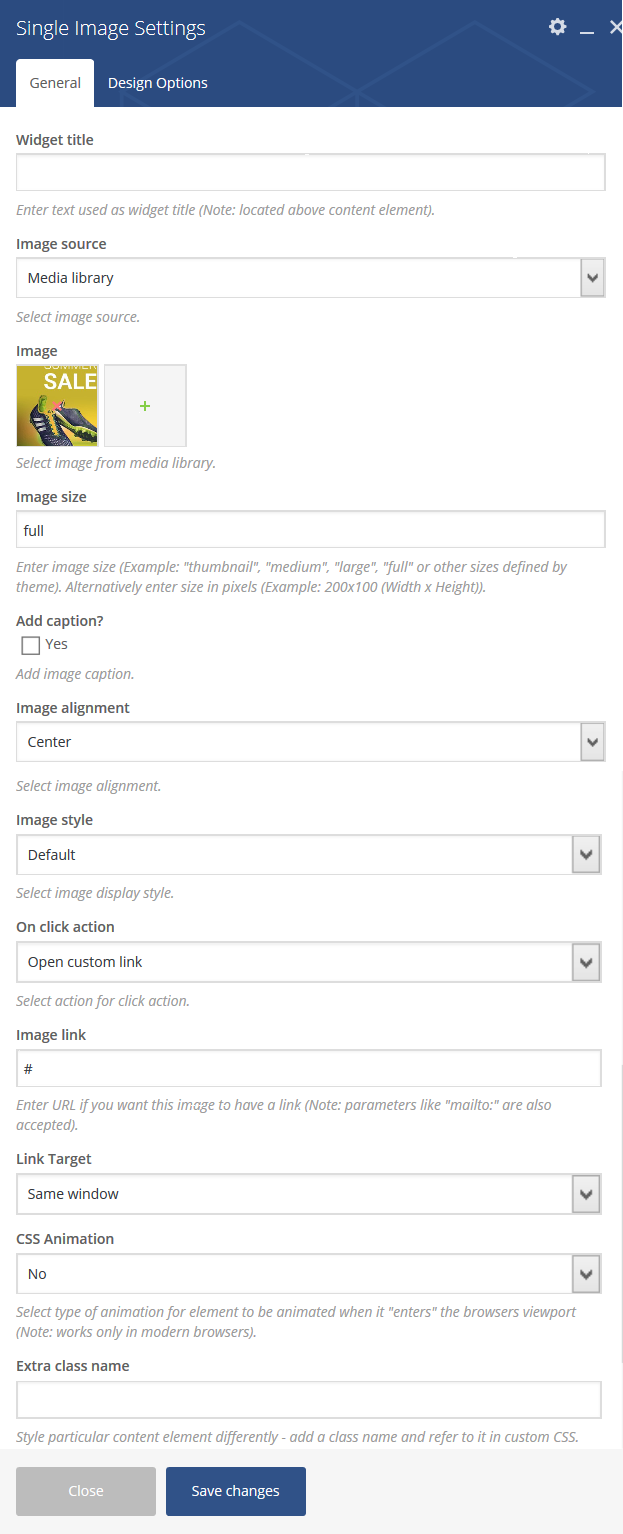The height and width of the screenshot is (1534, 623).
Task: Click into the Image size field
Action: [x=310, y=530]
